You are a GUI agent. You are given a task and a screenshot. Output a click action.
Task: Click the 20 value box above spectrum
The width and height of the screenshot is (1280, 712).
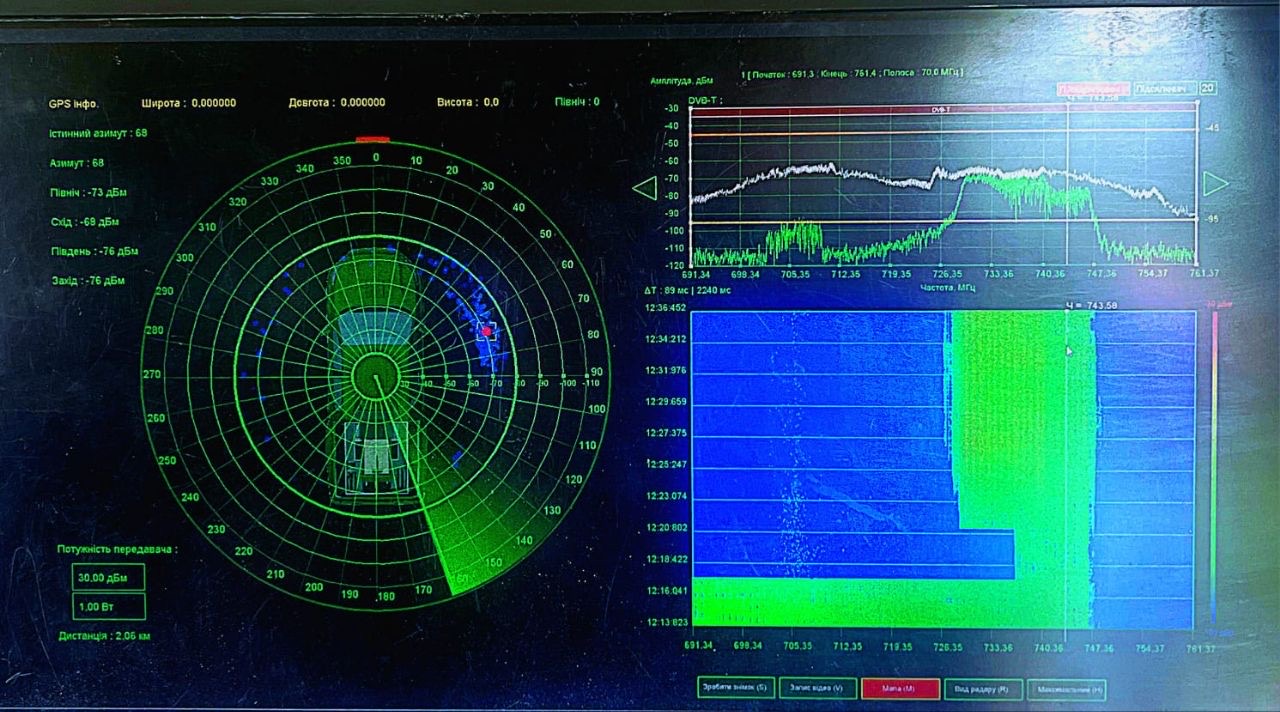[x=1208, y=88]
